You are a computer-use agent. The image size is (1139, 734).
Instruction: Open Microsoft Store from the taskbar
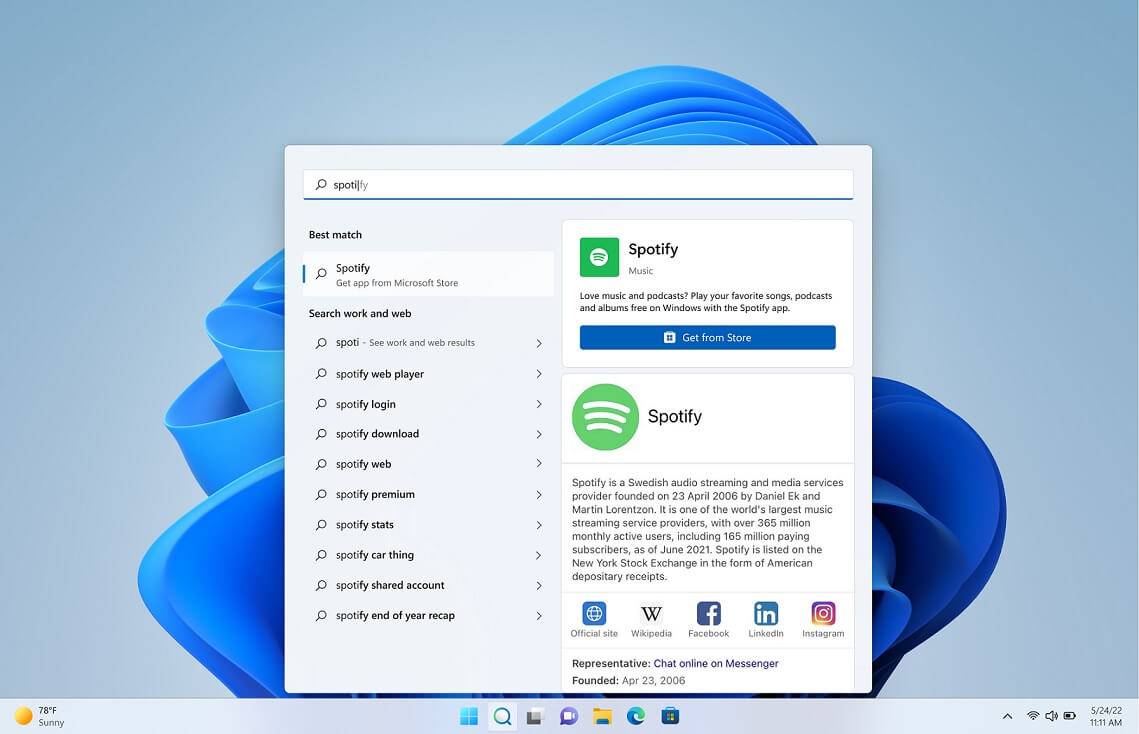669,716
